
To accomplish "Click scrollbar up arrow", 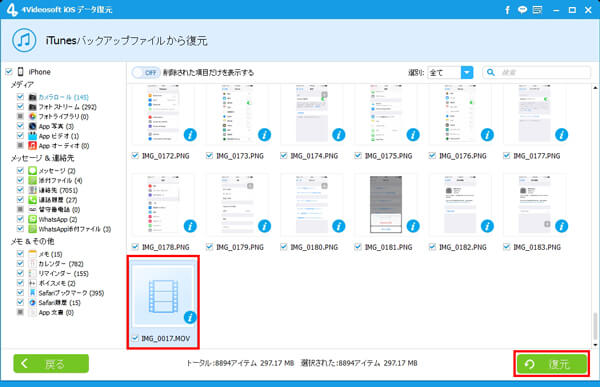I will click(x=595, y=88).
